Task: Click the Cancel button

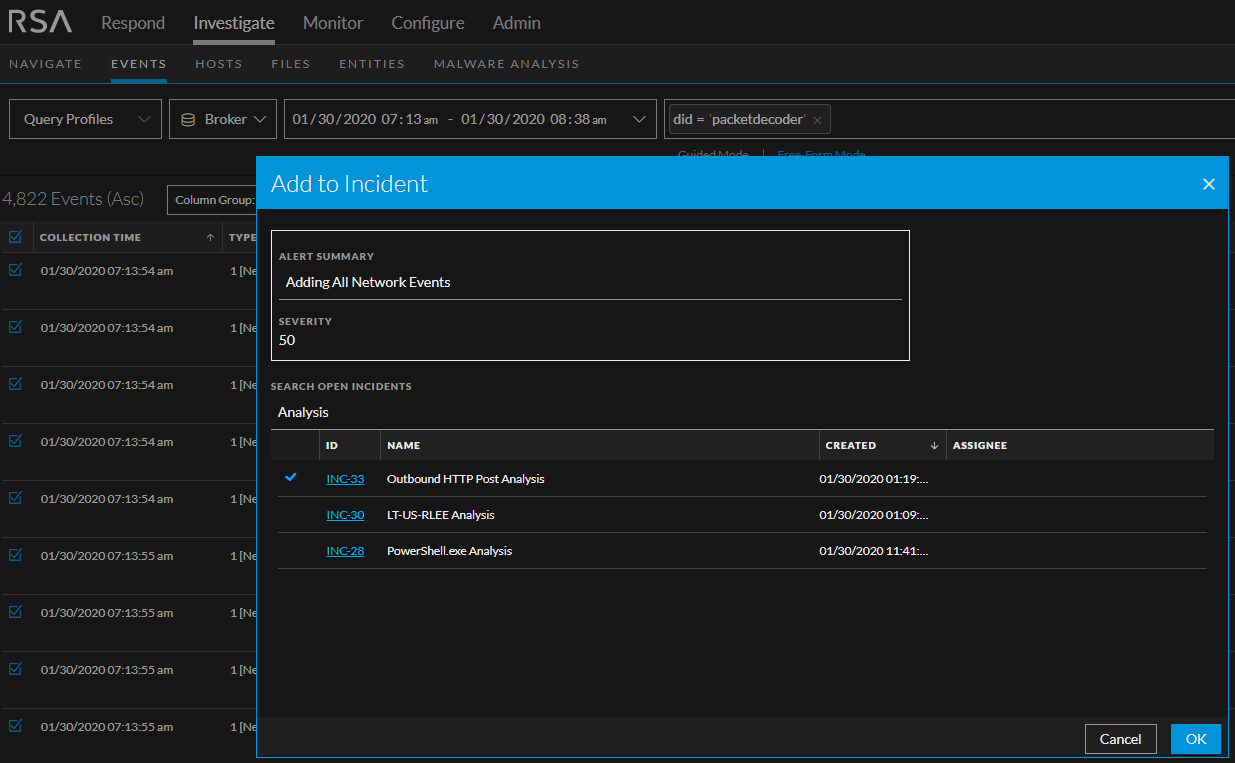Action: click(x=1120, y=739)
